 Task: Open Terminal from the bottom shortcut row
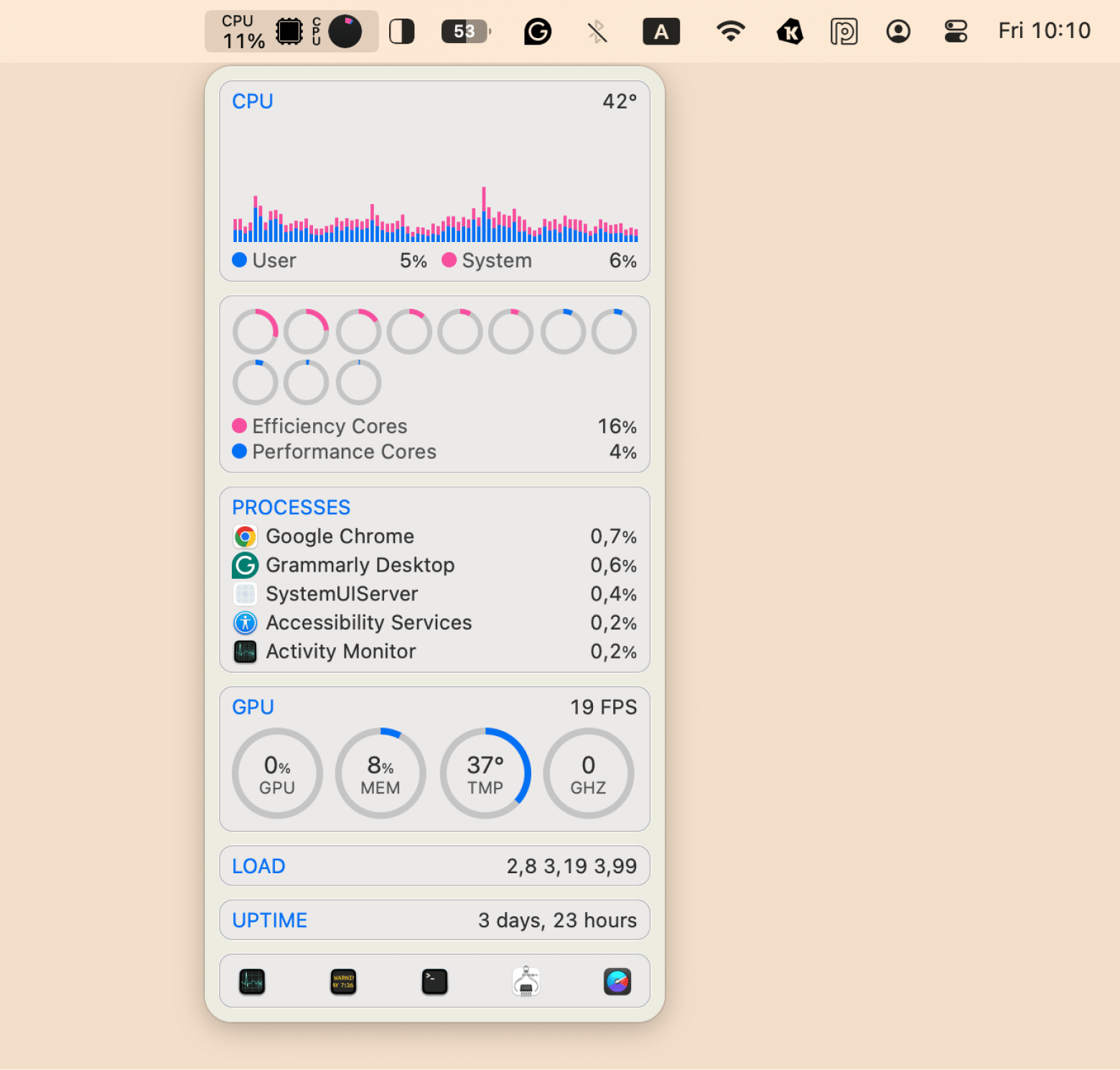(x=434, y=981)
